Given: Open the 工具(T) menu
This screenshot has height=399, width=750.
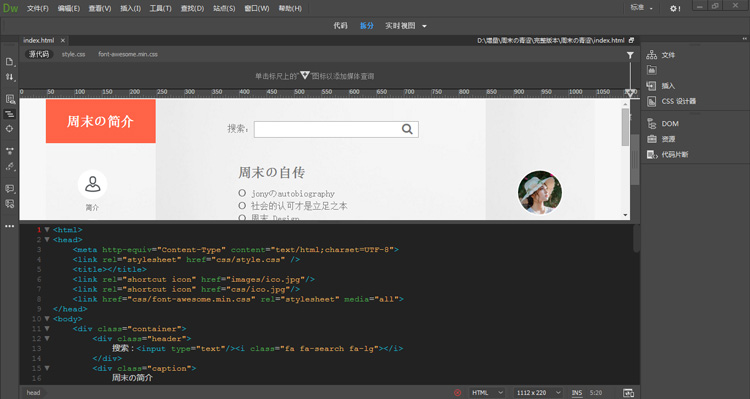Looking at the screenshot, I should click(160, 8).
